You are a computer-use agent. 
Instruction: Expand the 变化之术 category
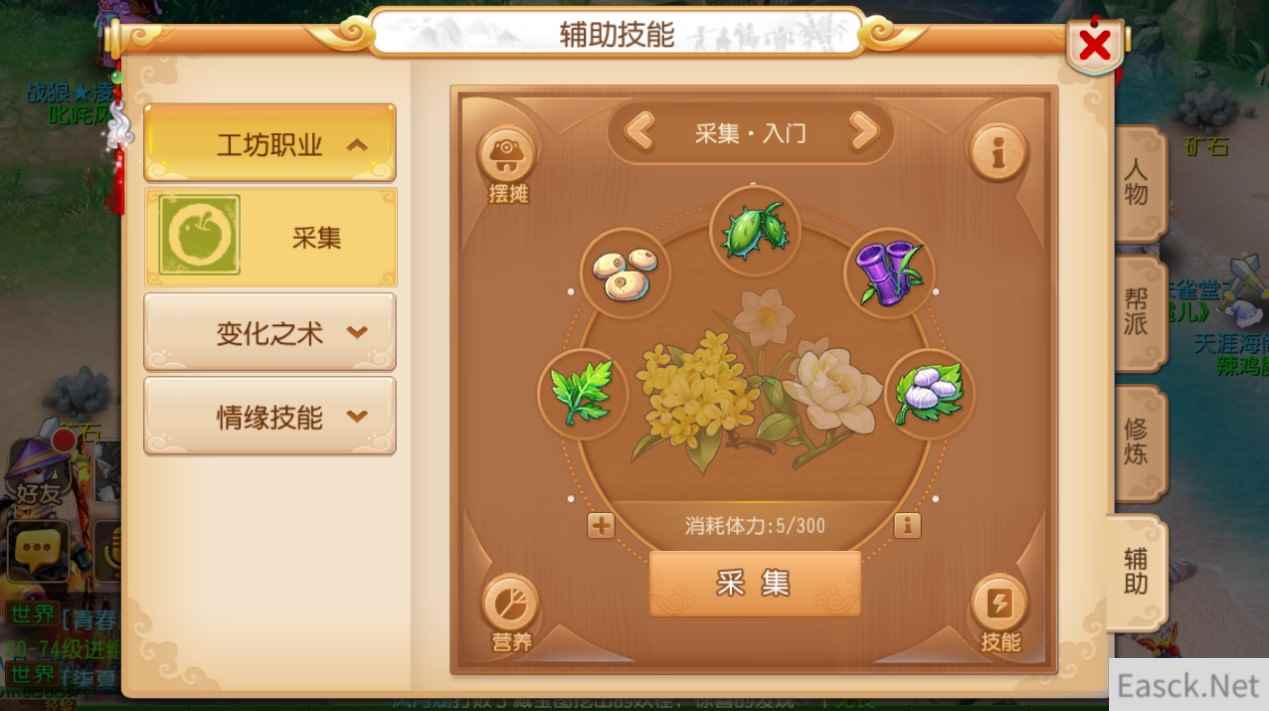[270, 332]
